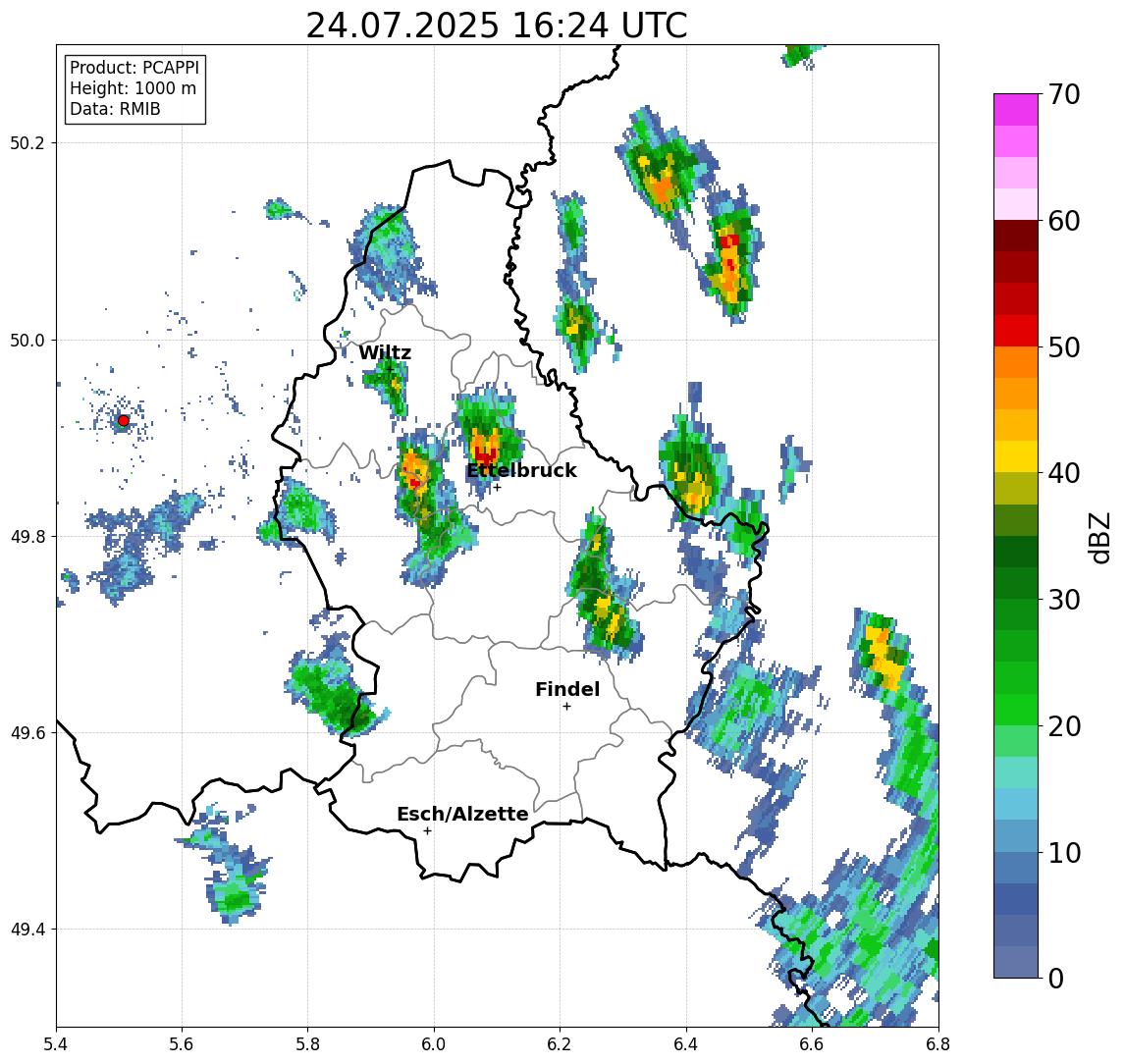Click the colorbar label '50'
Image resolution: width=1124 pixels, height=1064 pixels.
pyautogui.click(x=1064, y=347)
